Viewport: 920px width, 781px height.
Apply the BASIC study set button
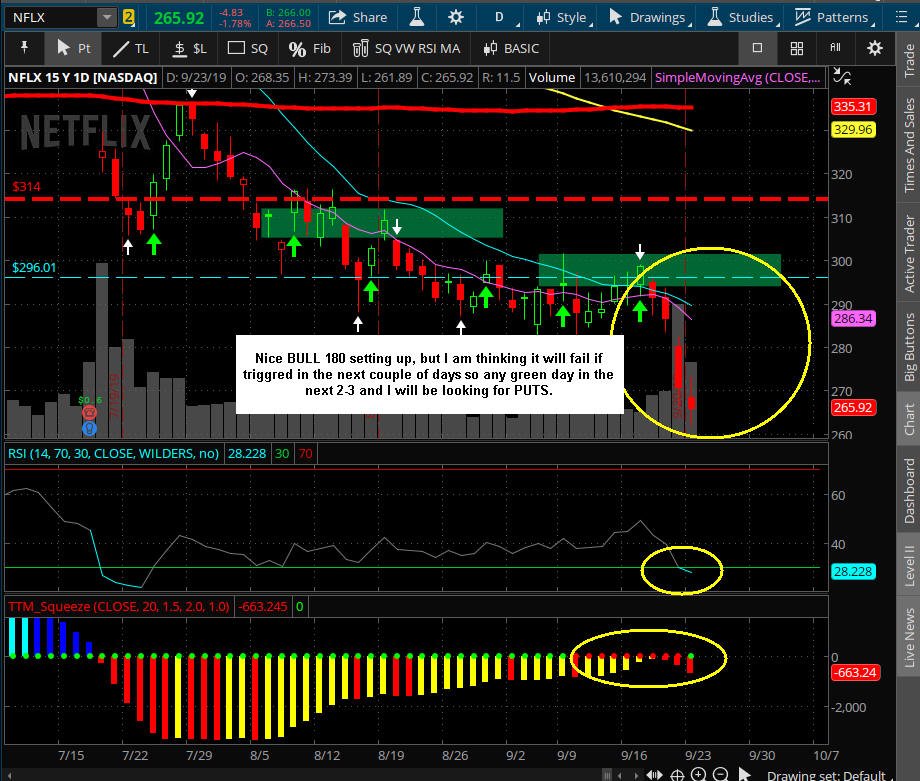click(x=511, y=49)
